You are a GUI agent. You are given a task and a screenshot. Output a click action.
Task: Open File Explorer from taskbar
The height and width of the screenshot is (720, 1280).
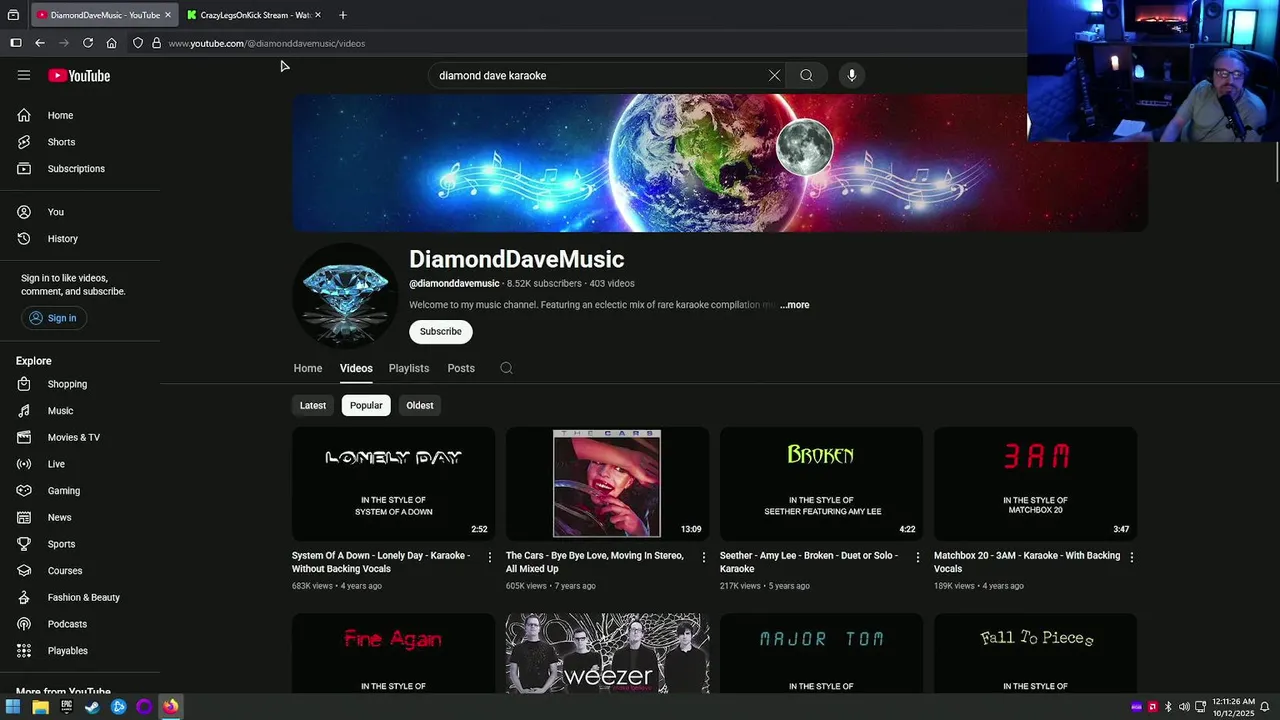(x=40, y=707)
